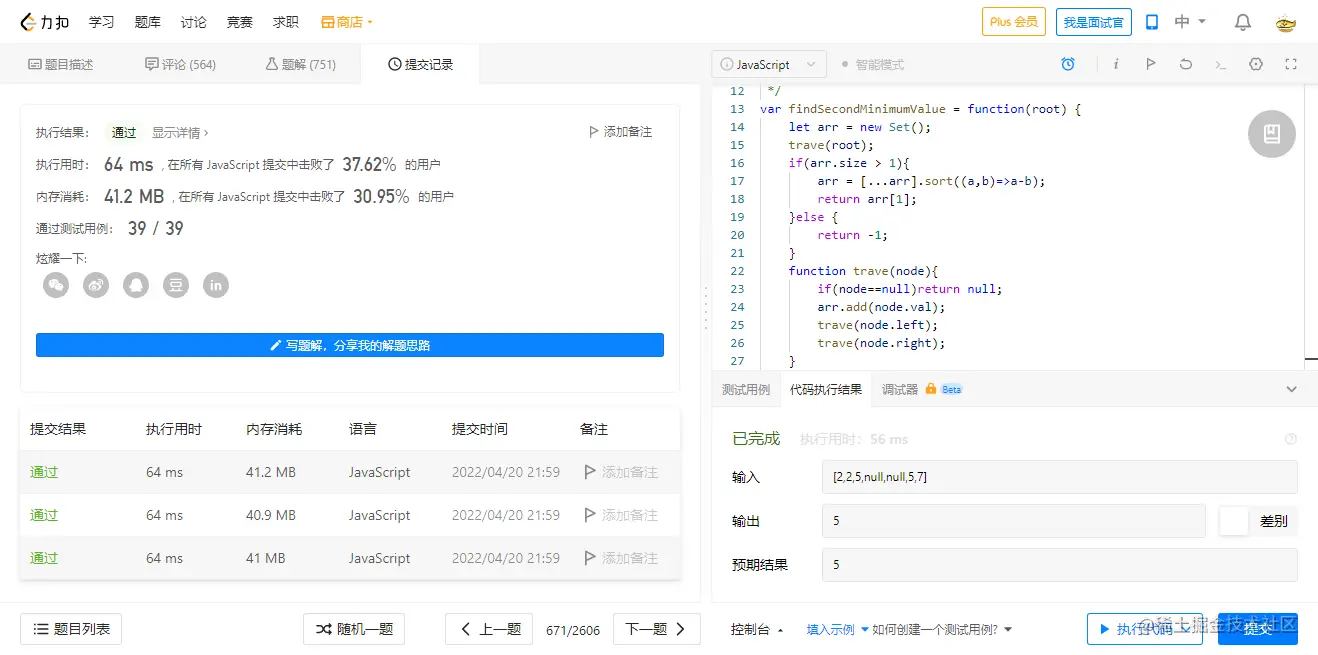Toggle the 控制台 console panel

click(x=757, y=629)
